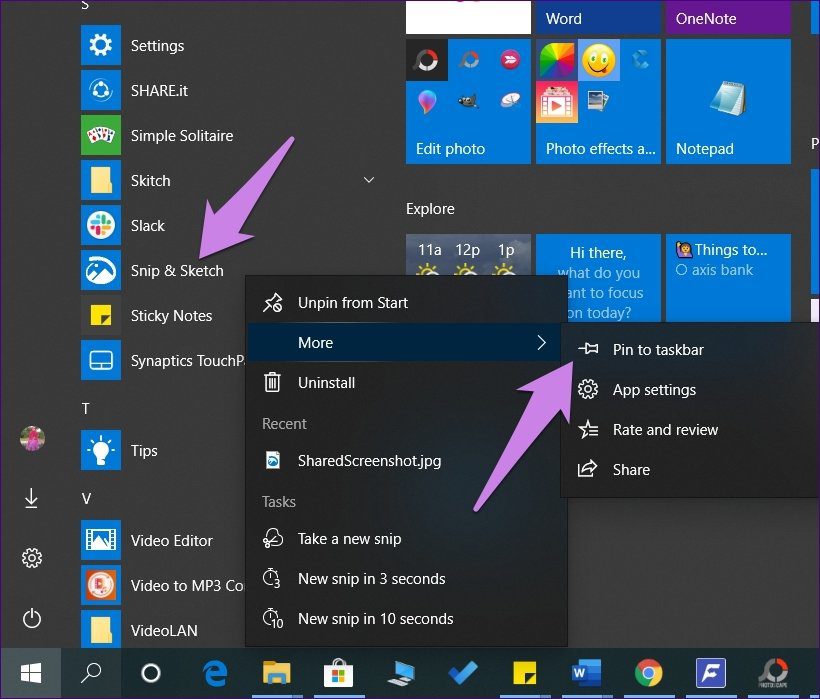Open the Video to MP3 Converter icon
The height and width of the screenshot is (699, 820).
pos(101,585)
